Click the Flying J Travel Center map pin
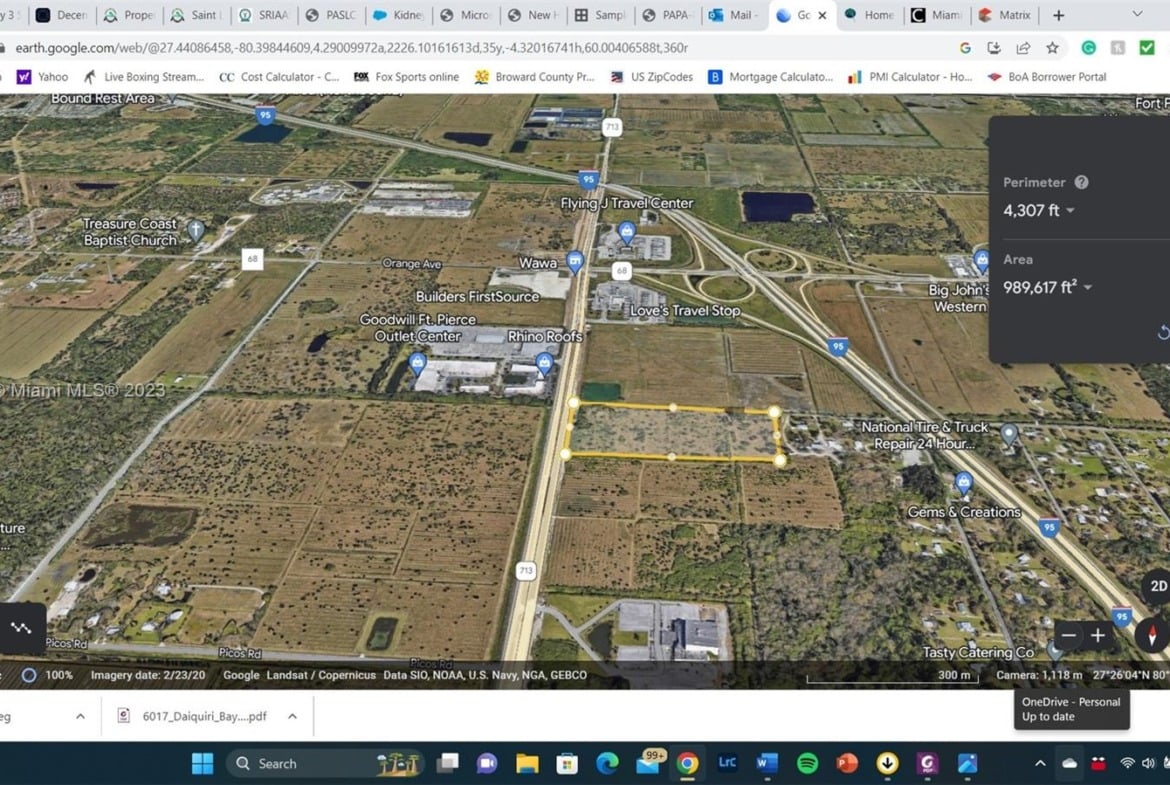This screenshot has width=1170, height=785. 627,232
